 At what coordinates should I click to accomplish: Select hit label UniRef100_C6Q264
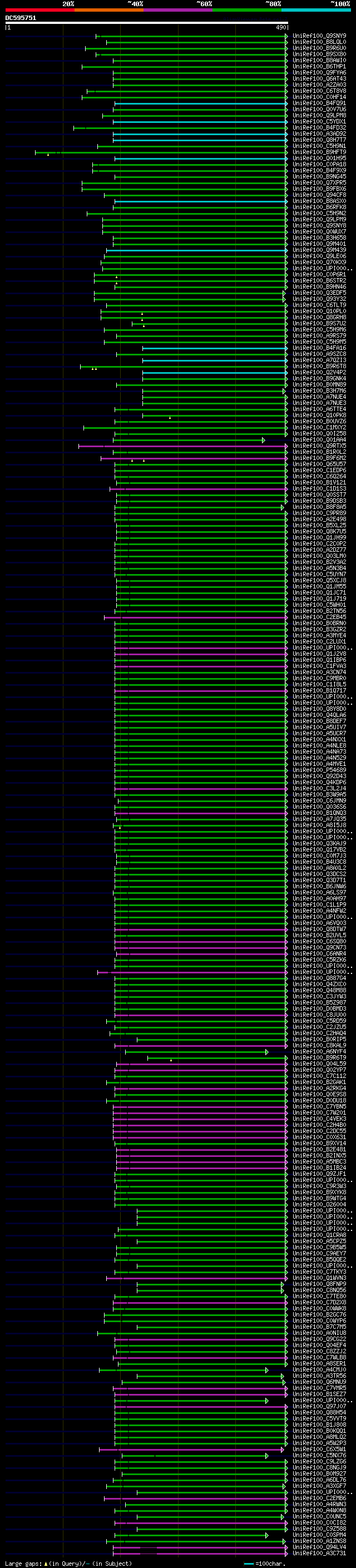tap(319, 477)
